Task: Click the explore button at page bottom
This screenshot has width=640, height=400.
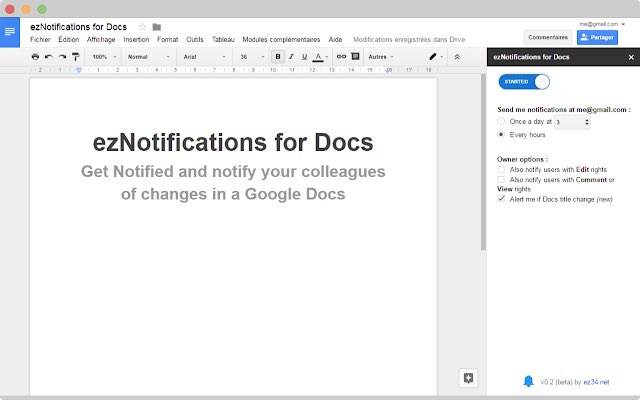Action: click(x=468, y=378)
